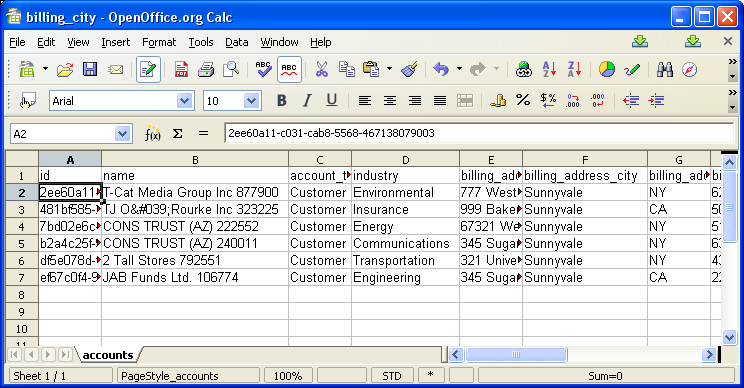This screenshot has width=744, height=388.
Task: Open Page Preview icon
Action: coord(231,70)
